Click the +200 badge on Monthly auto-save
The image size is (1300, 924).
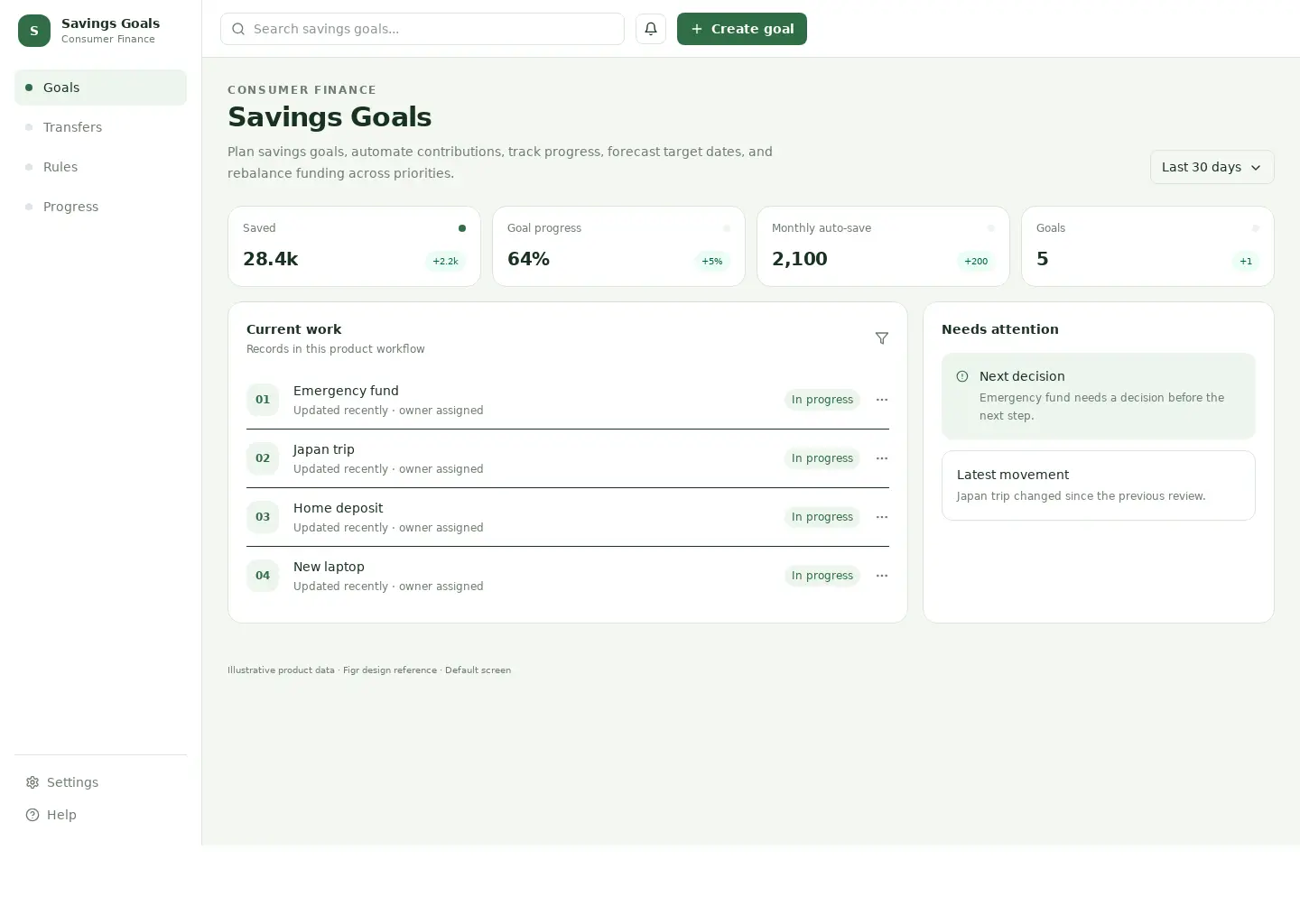click(x=976, y=262)
